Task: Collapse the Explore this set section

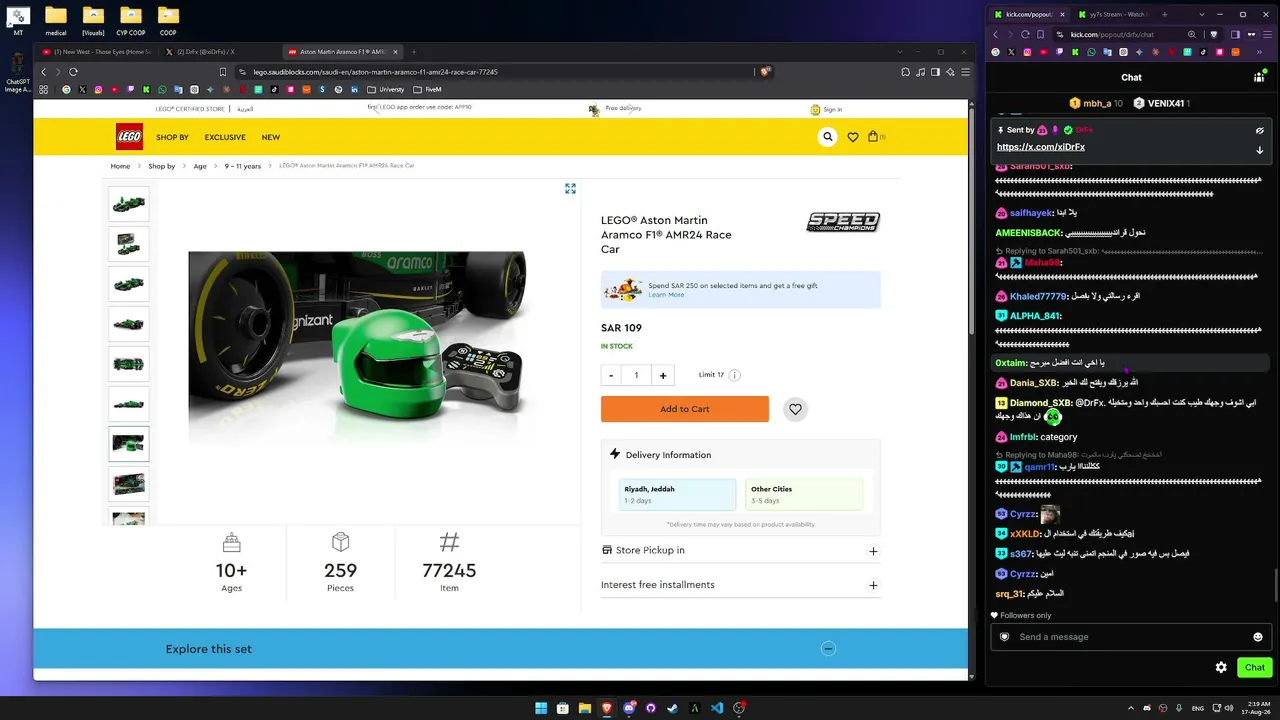Action: pyautogui.click(x=828, y=648)
